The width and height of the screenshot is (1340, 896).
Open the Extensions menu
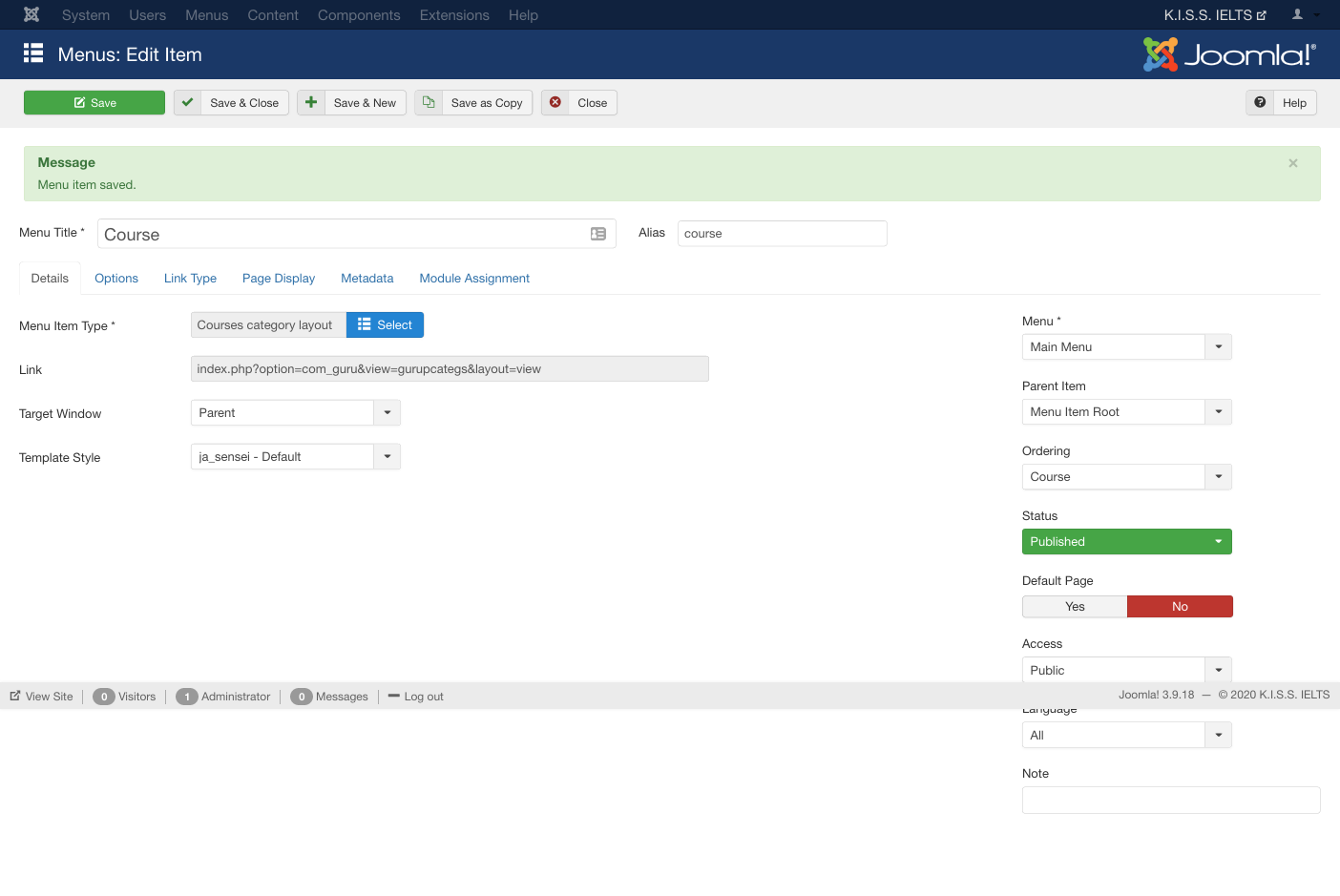[454, 15]
